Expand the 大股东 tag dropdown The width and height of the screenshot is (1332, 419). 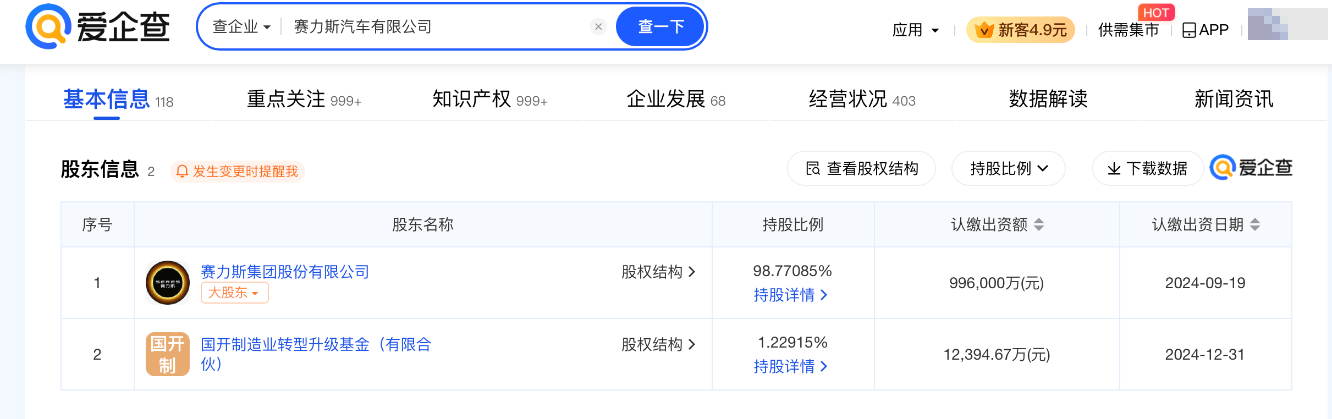(235, 293)
